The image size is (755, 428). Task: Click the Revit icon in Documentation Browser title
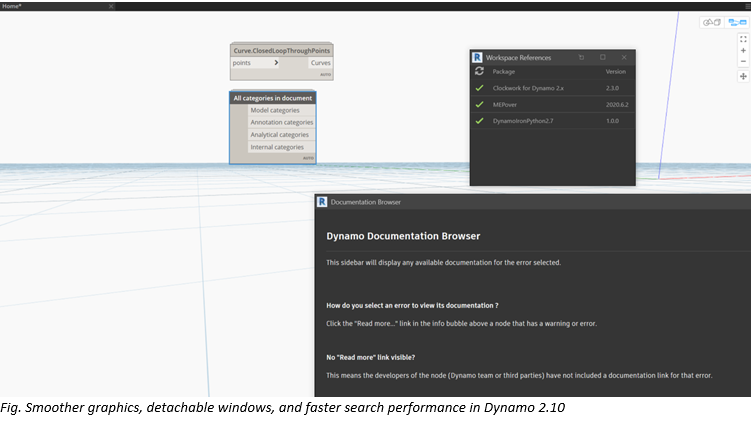pyautogui.click(x=322, y=202)
